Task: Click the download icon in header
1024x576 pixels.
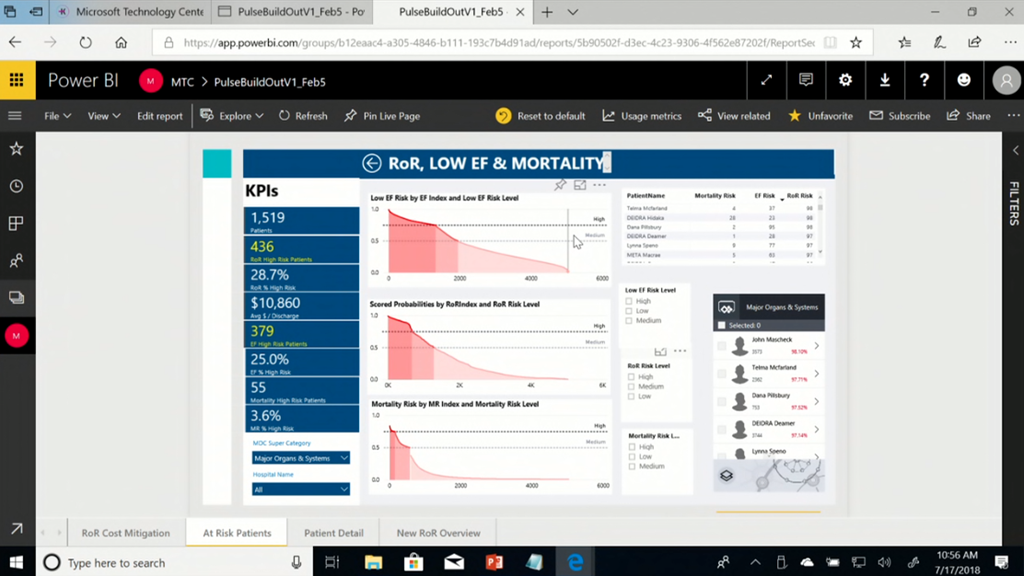Action: tap(884, 80)
